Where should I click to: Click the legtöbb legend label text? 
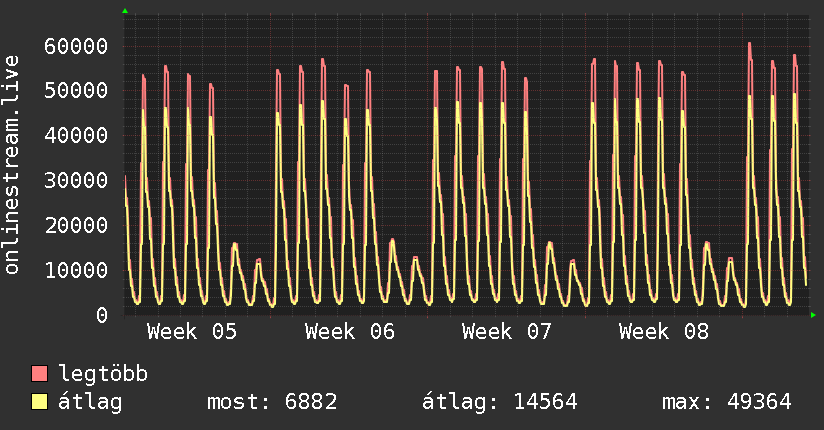click(x=103, y=374)
